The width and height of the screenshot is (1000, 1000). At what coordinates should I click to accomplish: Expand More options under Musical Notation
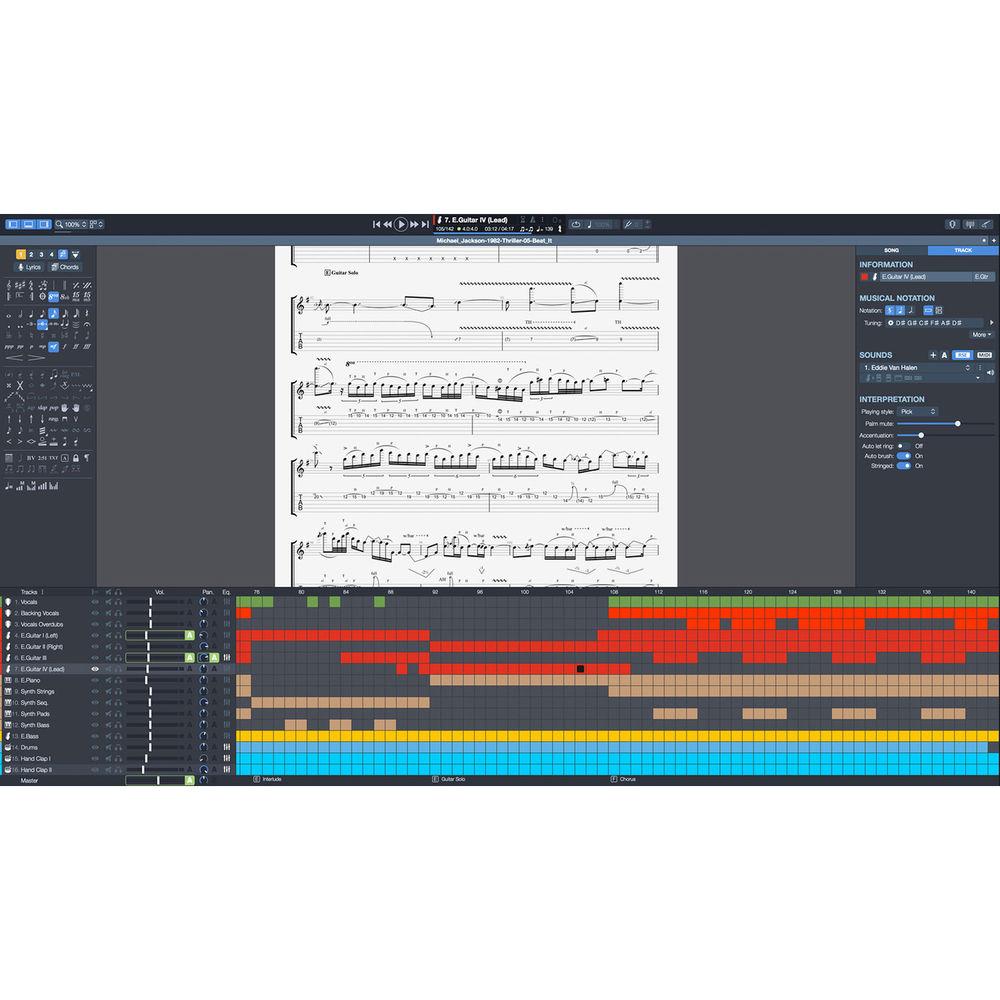[981, 335]
